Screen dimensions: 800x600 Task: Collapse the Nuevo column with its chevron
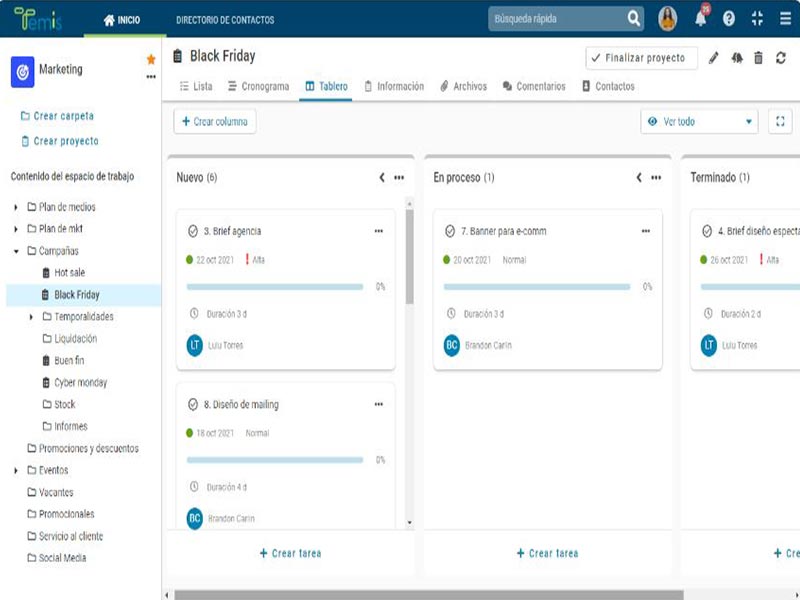coord(382,178)
